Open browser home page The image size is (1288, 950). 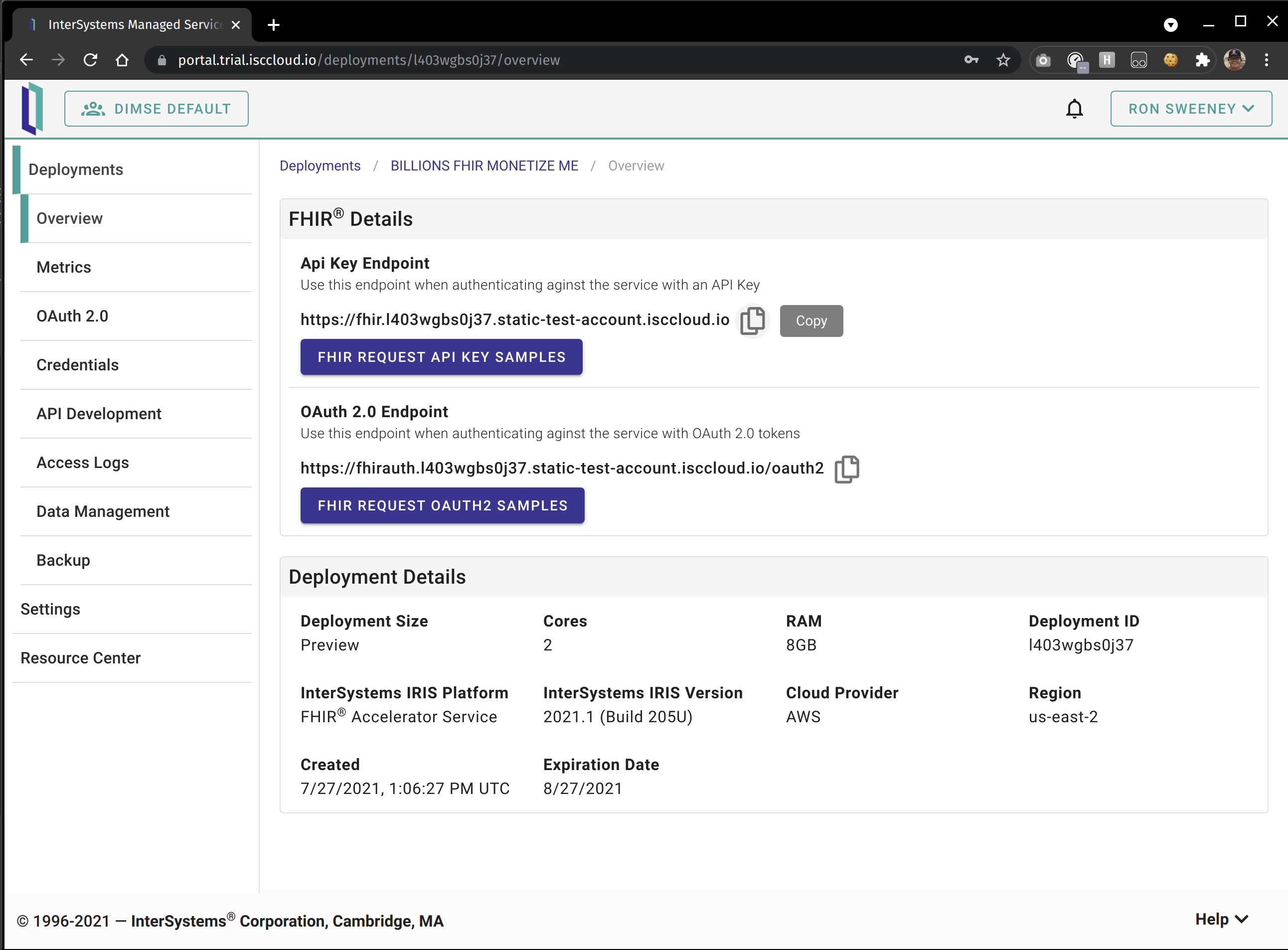(x=122, y=60)
